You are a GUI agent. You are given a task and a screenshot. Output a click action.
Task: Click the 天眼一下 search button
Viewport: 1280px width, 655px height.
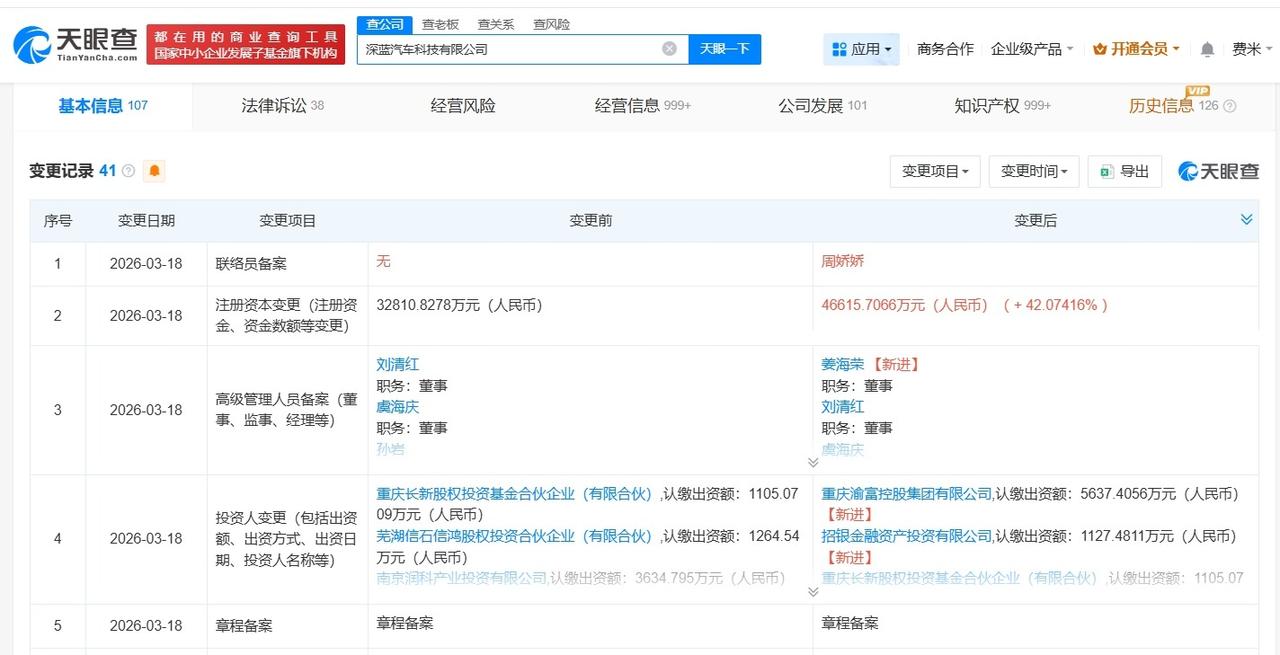click(x=725, y=49)
